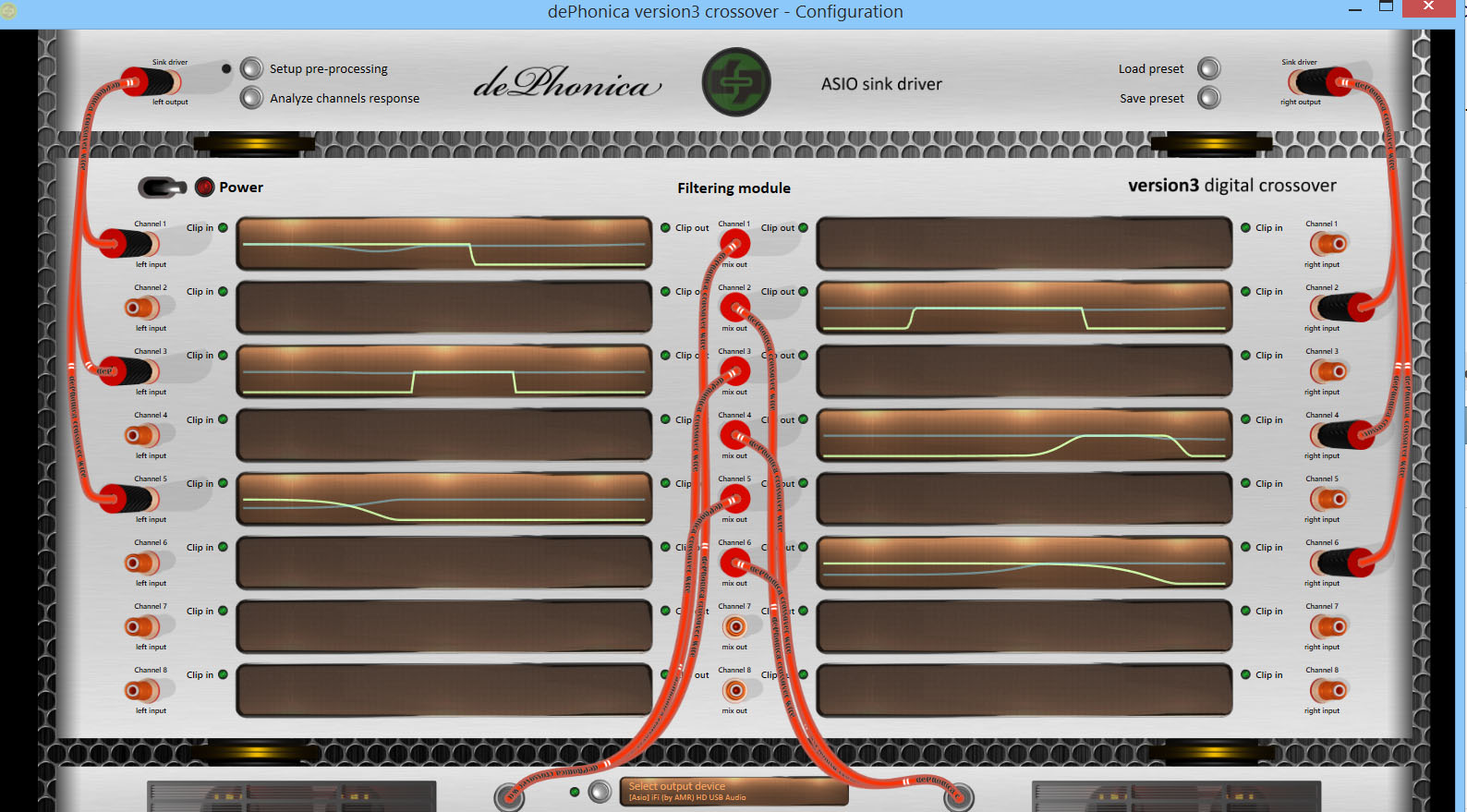Open Channel 5 left low-pass filter display
Viewport: 1467px width, 812px height.
click(444, 499)
